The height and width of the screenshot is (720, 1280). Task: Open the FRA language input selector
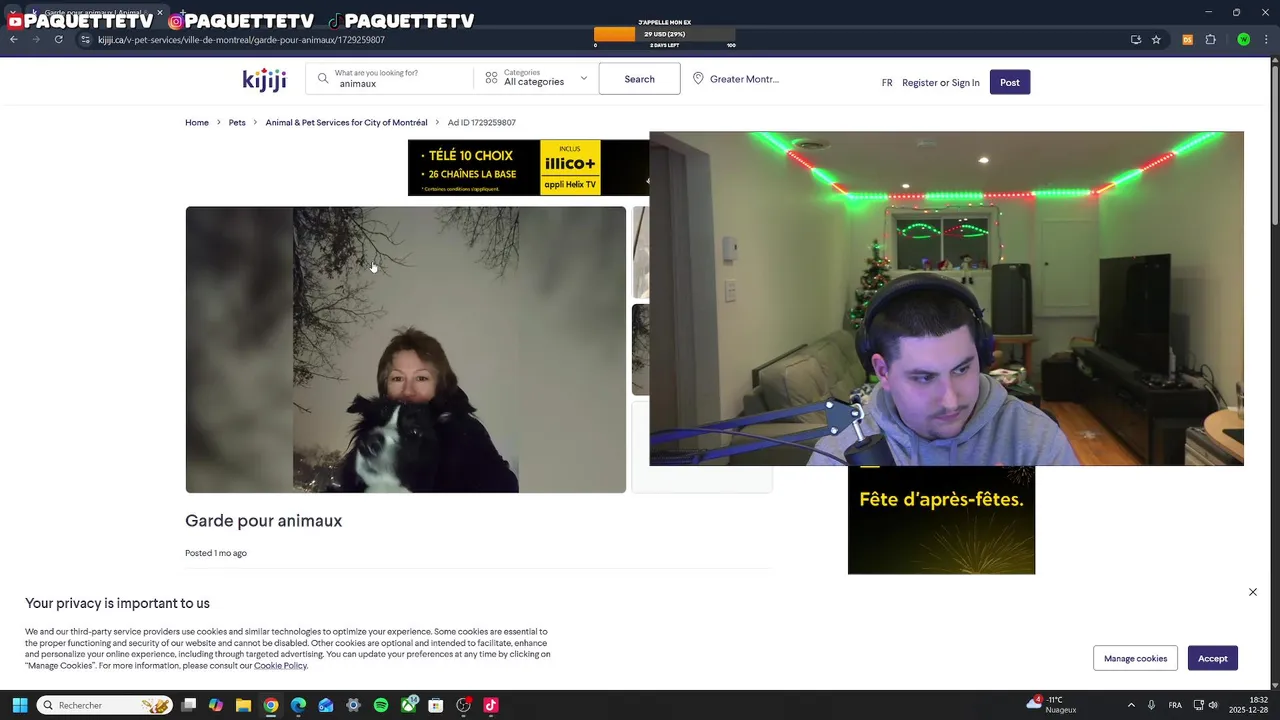(1175, 705)
